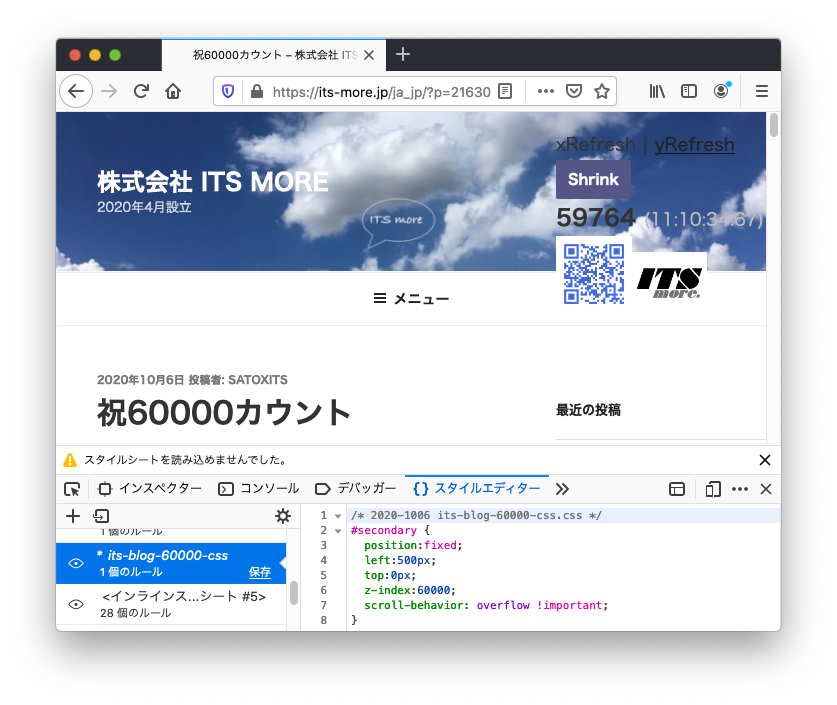The height and width of the screenshot is (705, 837).
Task: Open Style Editor options gear
Action: [x=283, y=516]
